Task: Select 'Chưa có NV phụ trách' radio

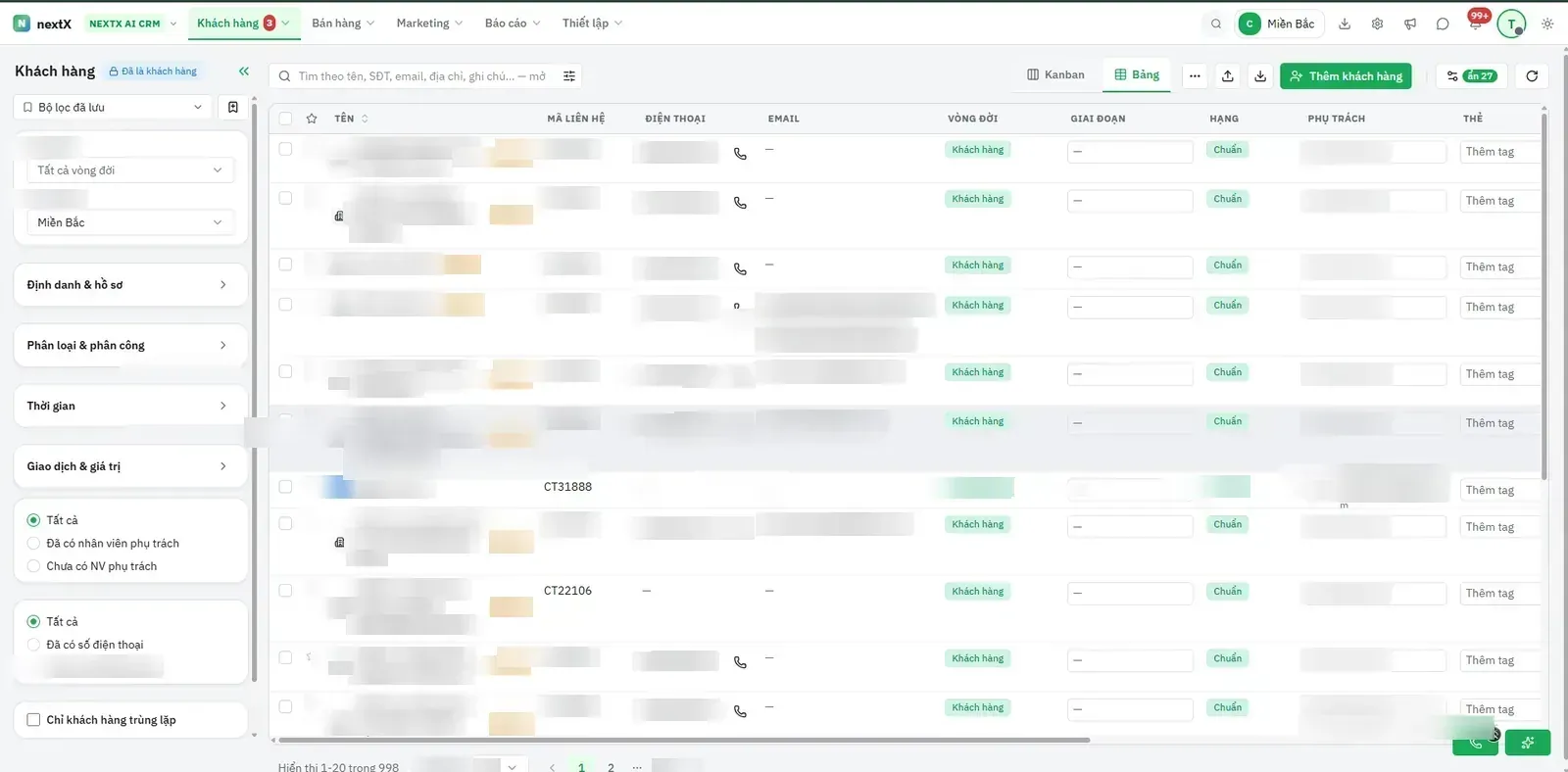Action: pos(33,566)
